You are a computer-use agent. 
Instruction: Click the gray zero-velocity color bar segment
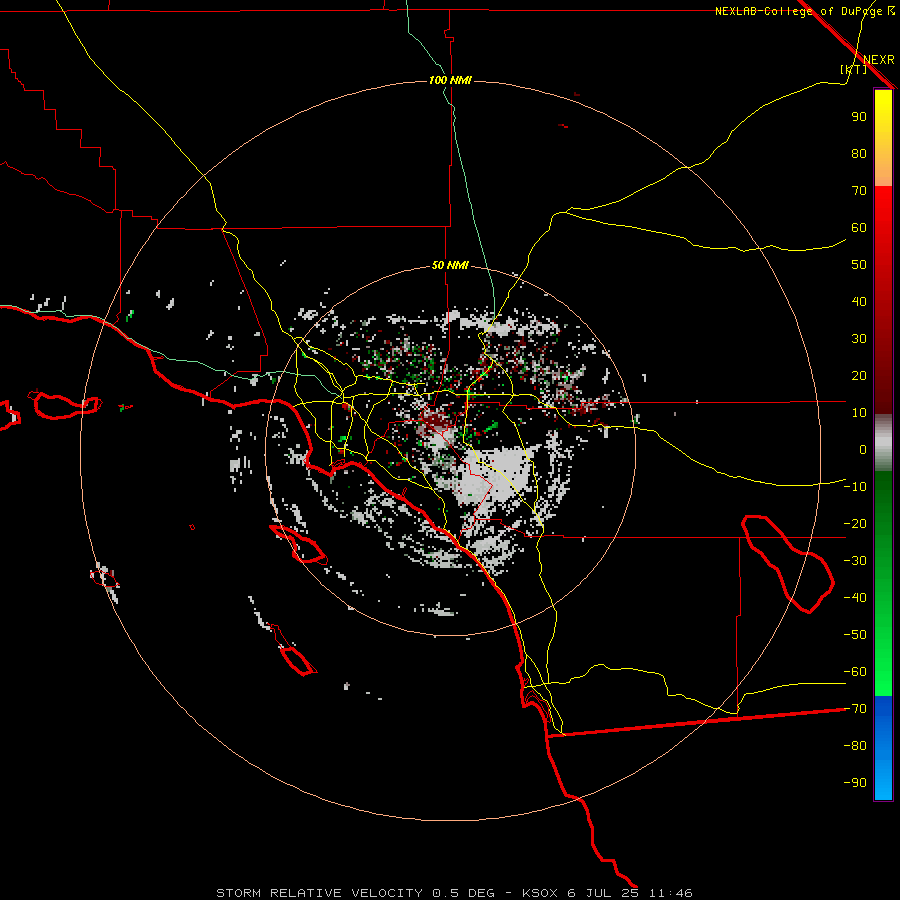coord(883,443)
